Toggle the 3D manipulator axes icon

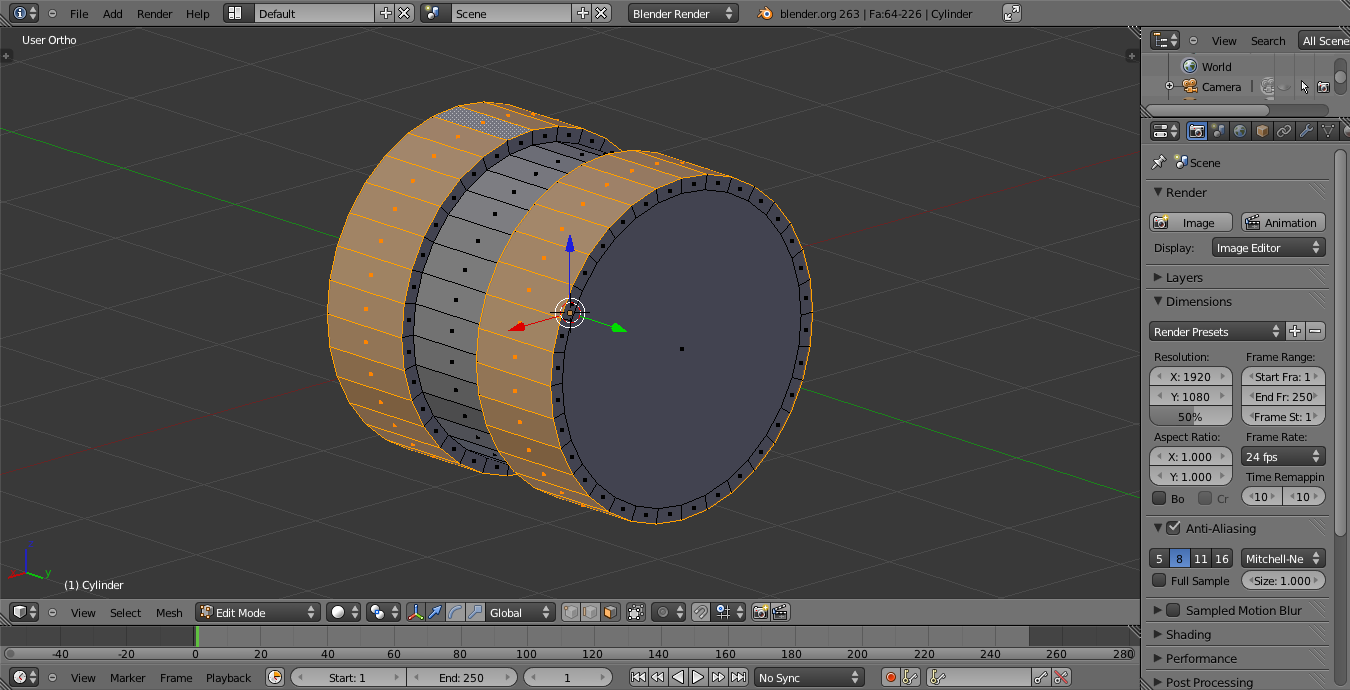pos(415,612)
